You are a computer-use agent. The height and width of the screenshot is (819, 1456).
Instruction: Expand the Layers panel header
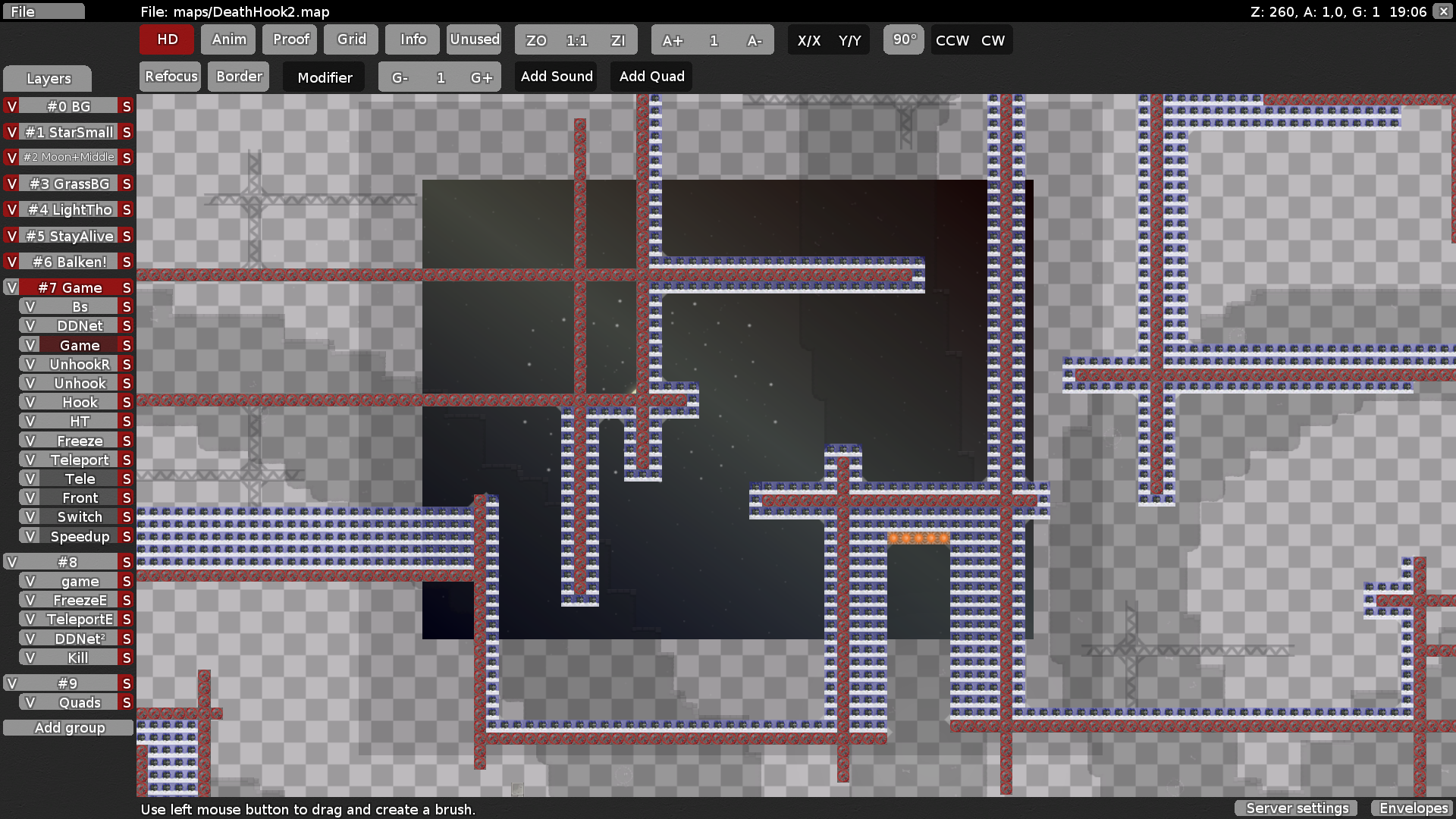[x=47, y=78]
